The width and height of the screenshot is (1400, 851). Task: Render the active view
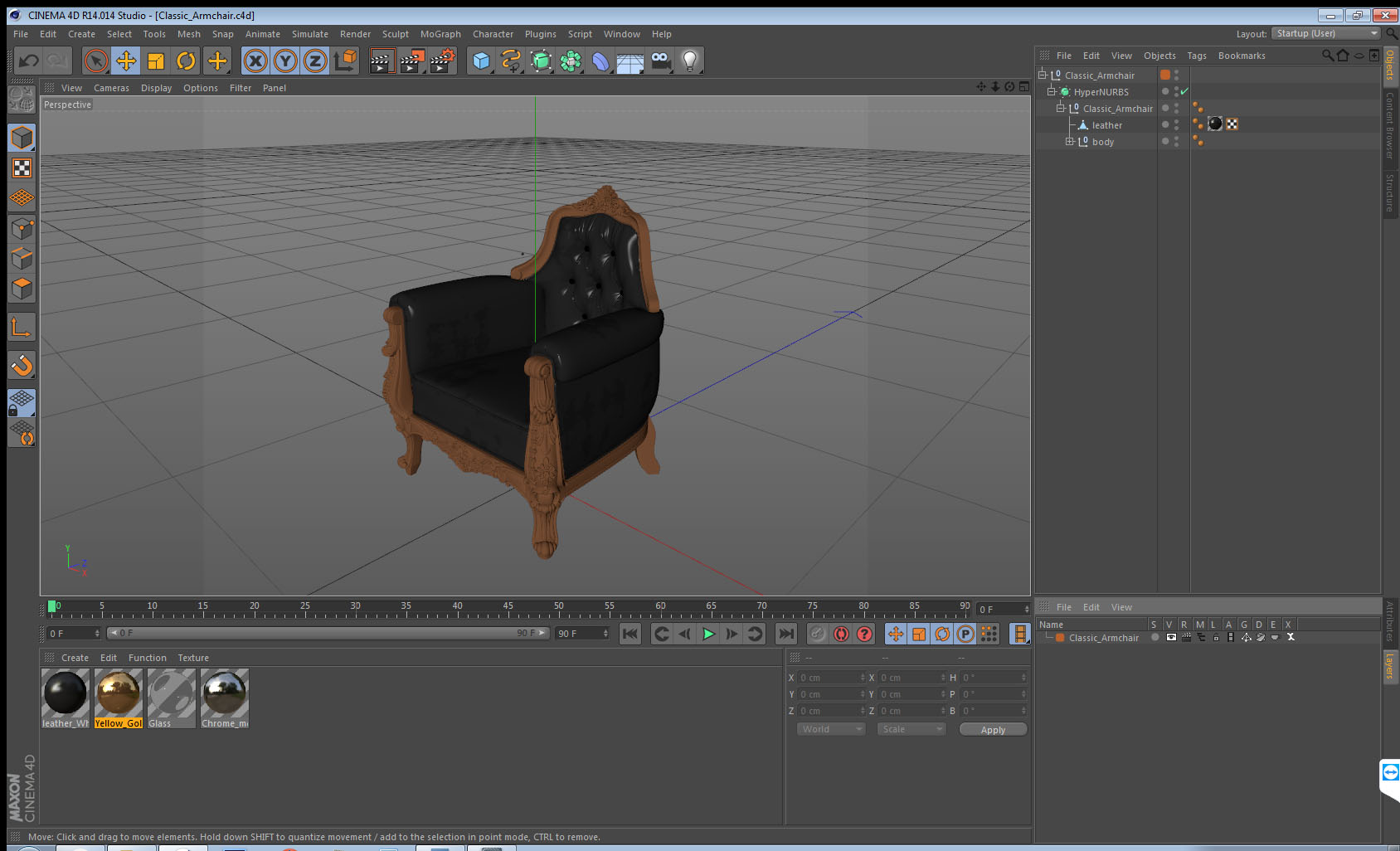pos(382,61)
